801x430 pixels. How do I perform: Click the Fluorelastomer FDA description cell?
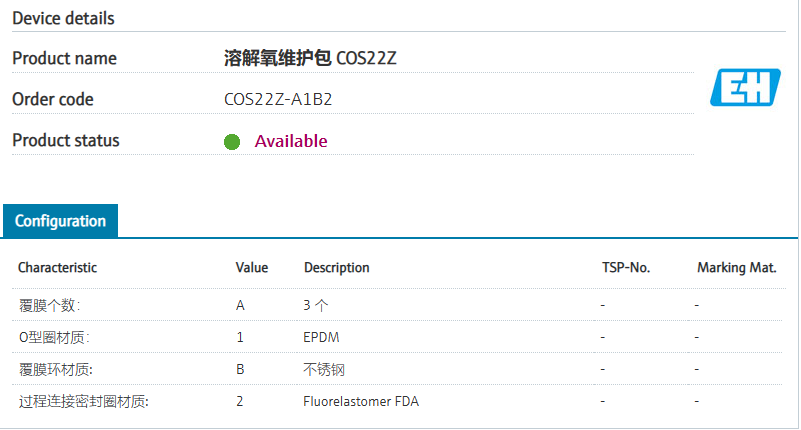pyautogui.click(x=360, y=401)
